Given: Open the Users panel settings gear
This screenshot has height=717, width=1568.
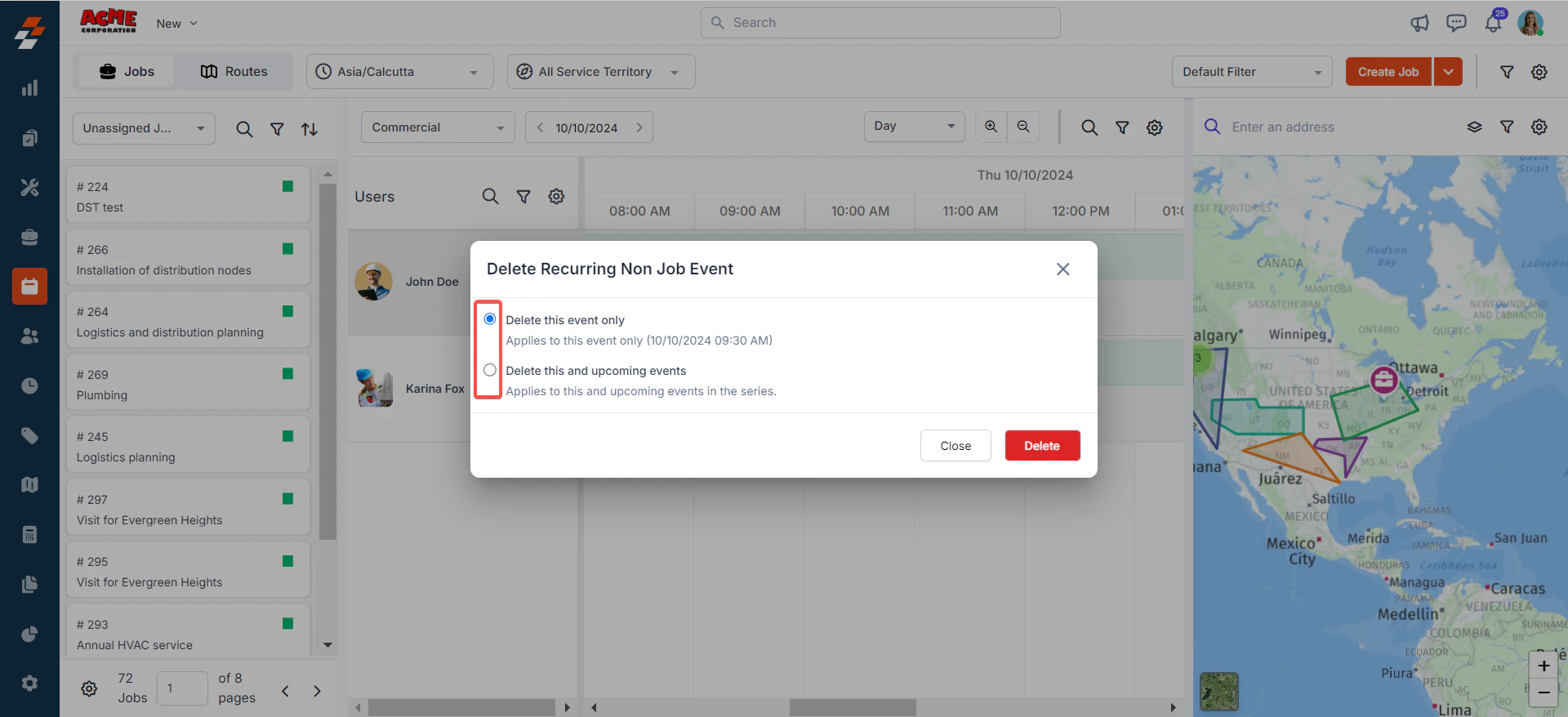Looking at the screenshot, I should point(556,196).
